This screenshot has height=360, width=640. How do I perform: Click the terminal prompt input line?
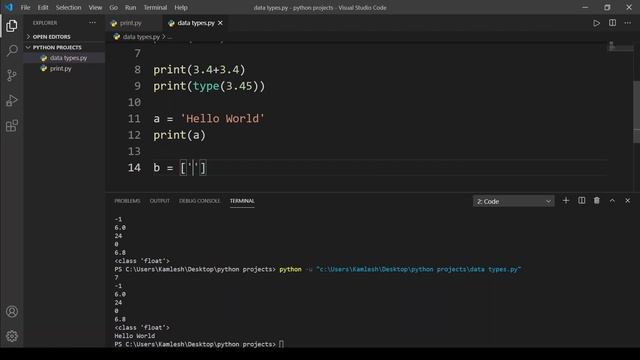click(x=199, y=344)
